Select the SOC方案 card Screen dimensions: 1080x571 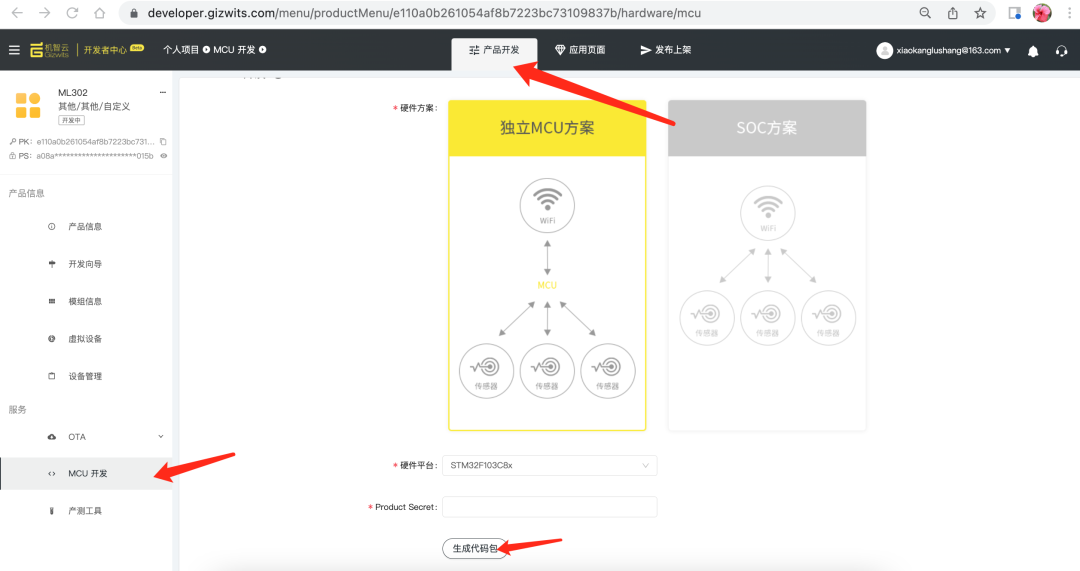click(767, 265)
